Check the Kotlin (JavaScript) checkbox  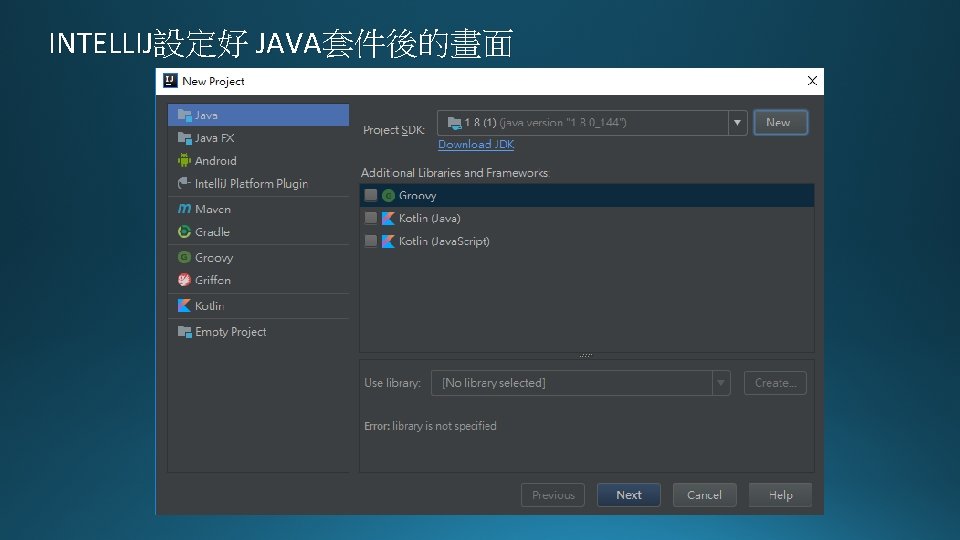tap(370, 241)
